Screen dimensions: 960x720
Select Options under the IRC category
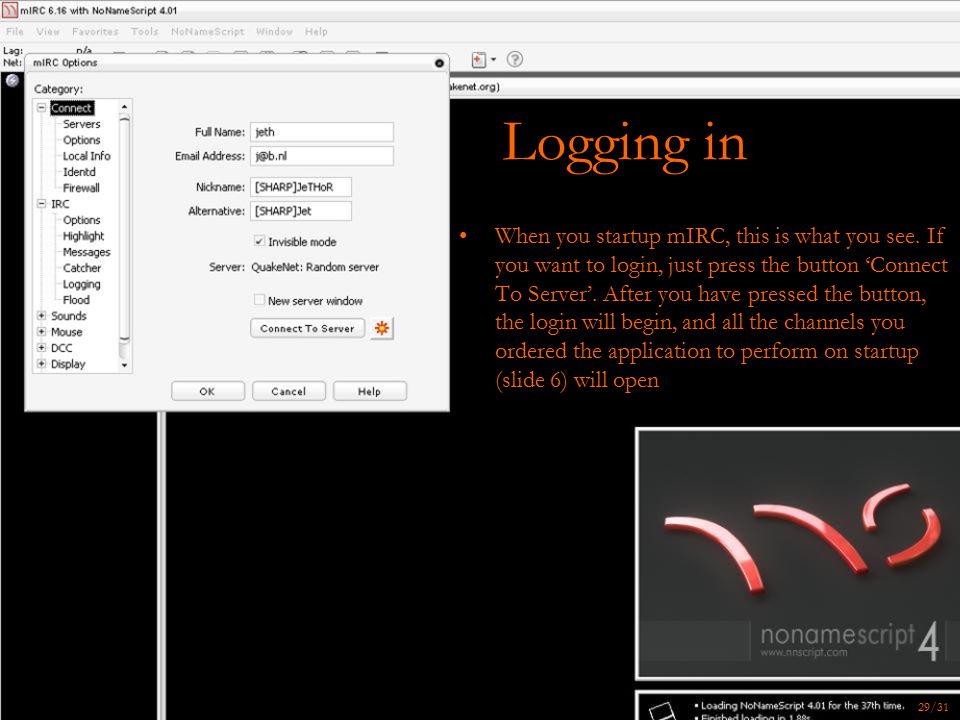[81, 220]
